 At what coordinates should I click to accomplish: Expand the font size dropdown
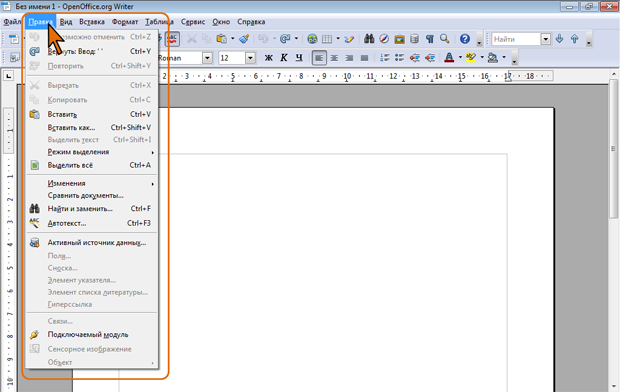pos(250,58)
